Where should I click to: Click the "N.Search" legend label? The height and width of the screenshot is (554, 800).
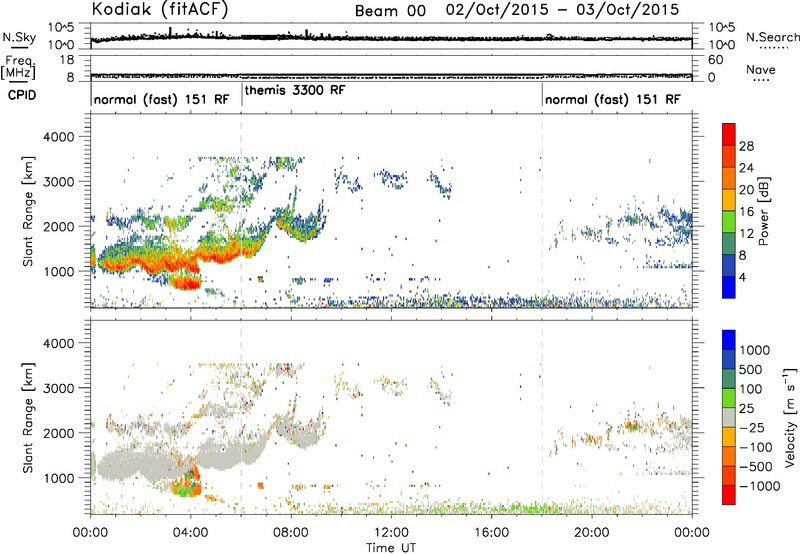[772, 37]
